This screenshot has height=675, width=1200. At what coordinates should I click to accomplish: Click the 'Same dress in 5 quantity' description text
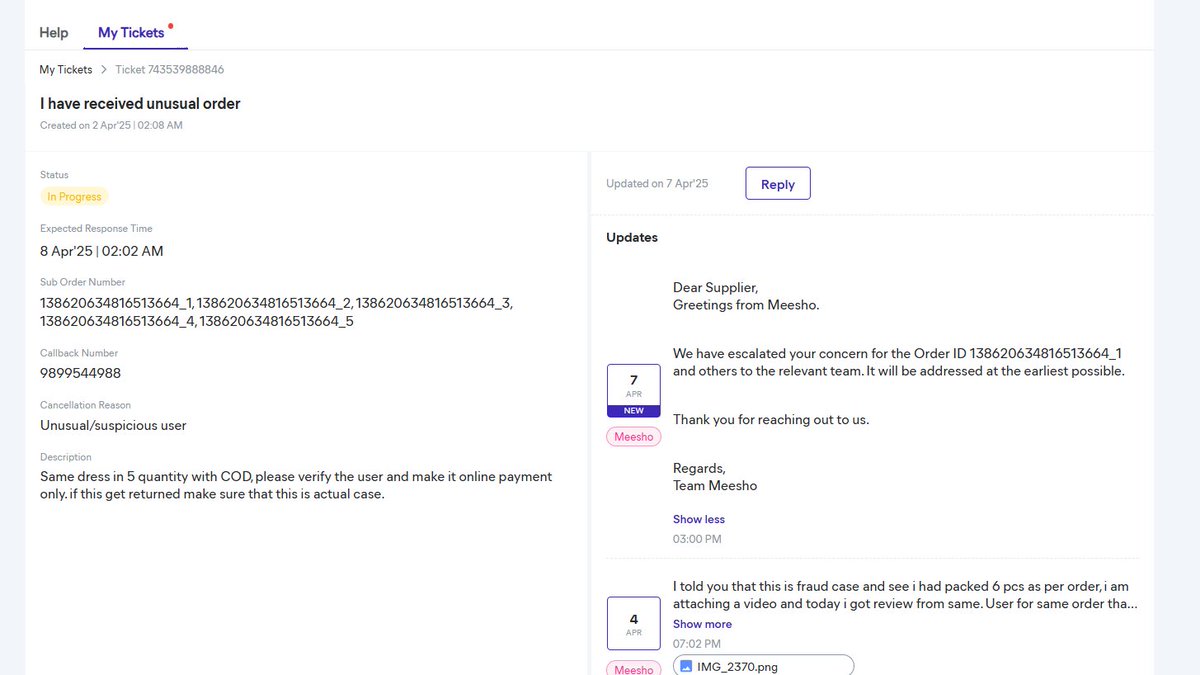click(x=296, y=485)
